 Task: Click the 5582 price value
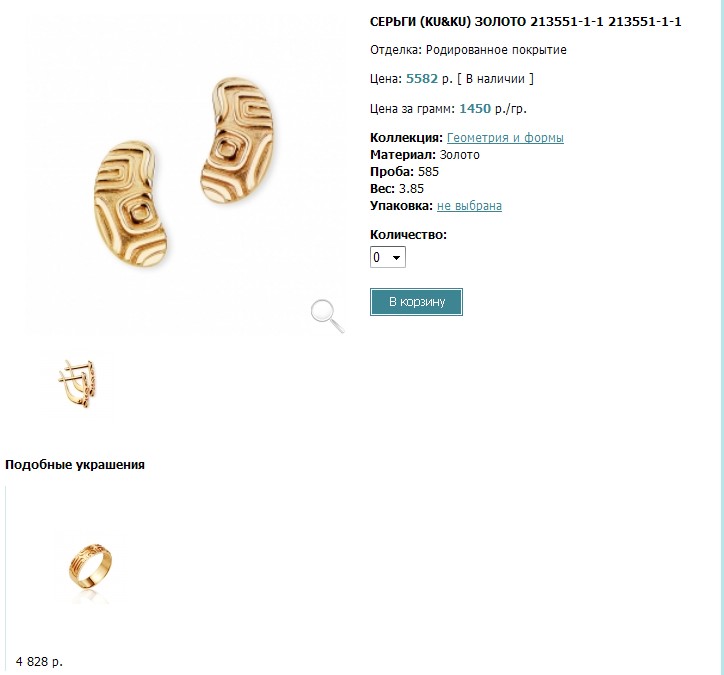click(421, 78)
